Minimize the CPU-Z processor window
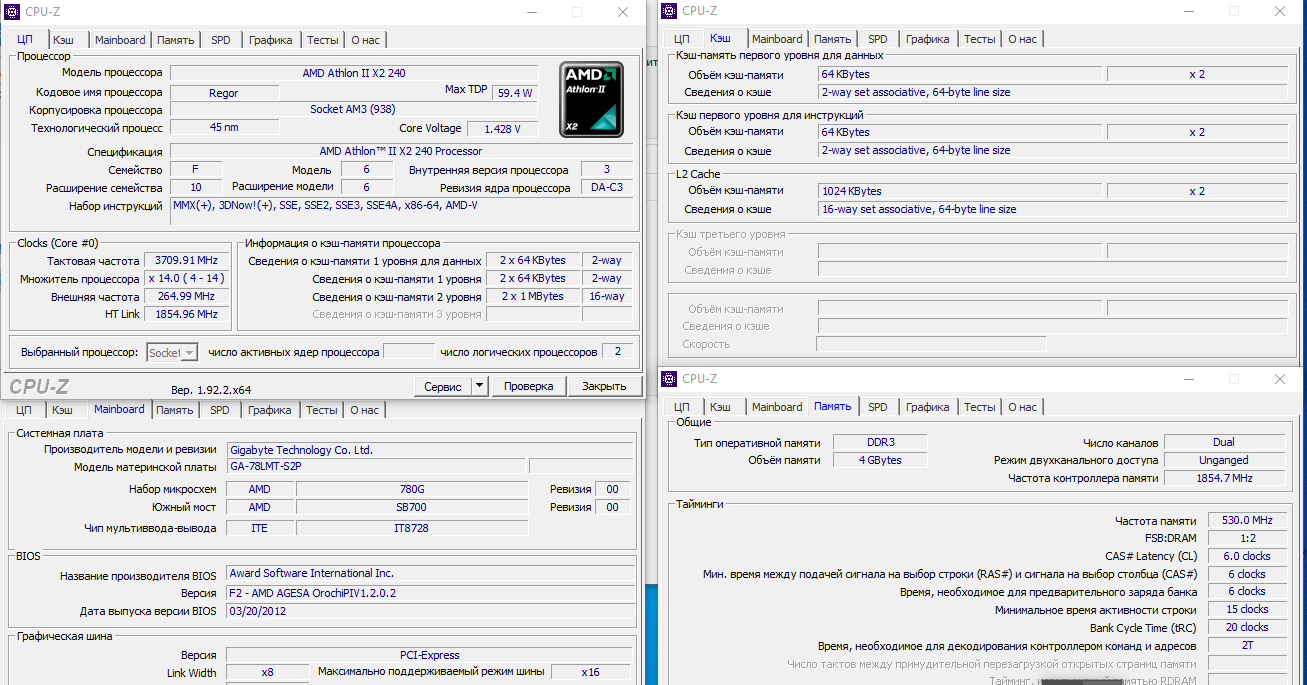Viewport: 1307px width, 685px height. (530, 12)
